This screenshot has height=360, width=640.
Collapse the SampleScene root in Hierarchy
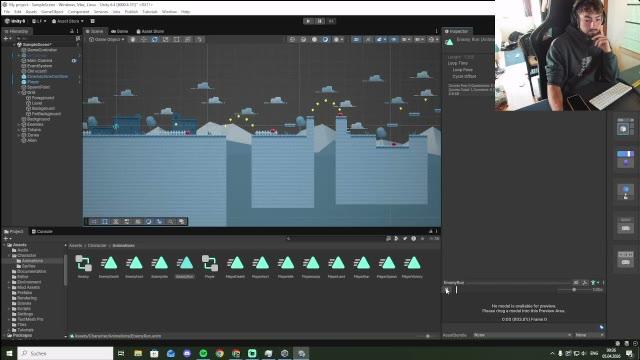click(14, 44)
